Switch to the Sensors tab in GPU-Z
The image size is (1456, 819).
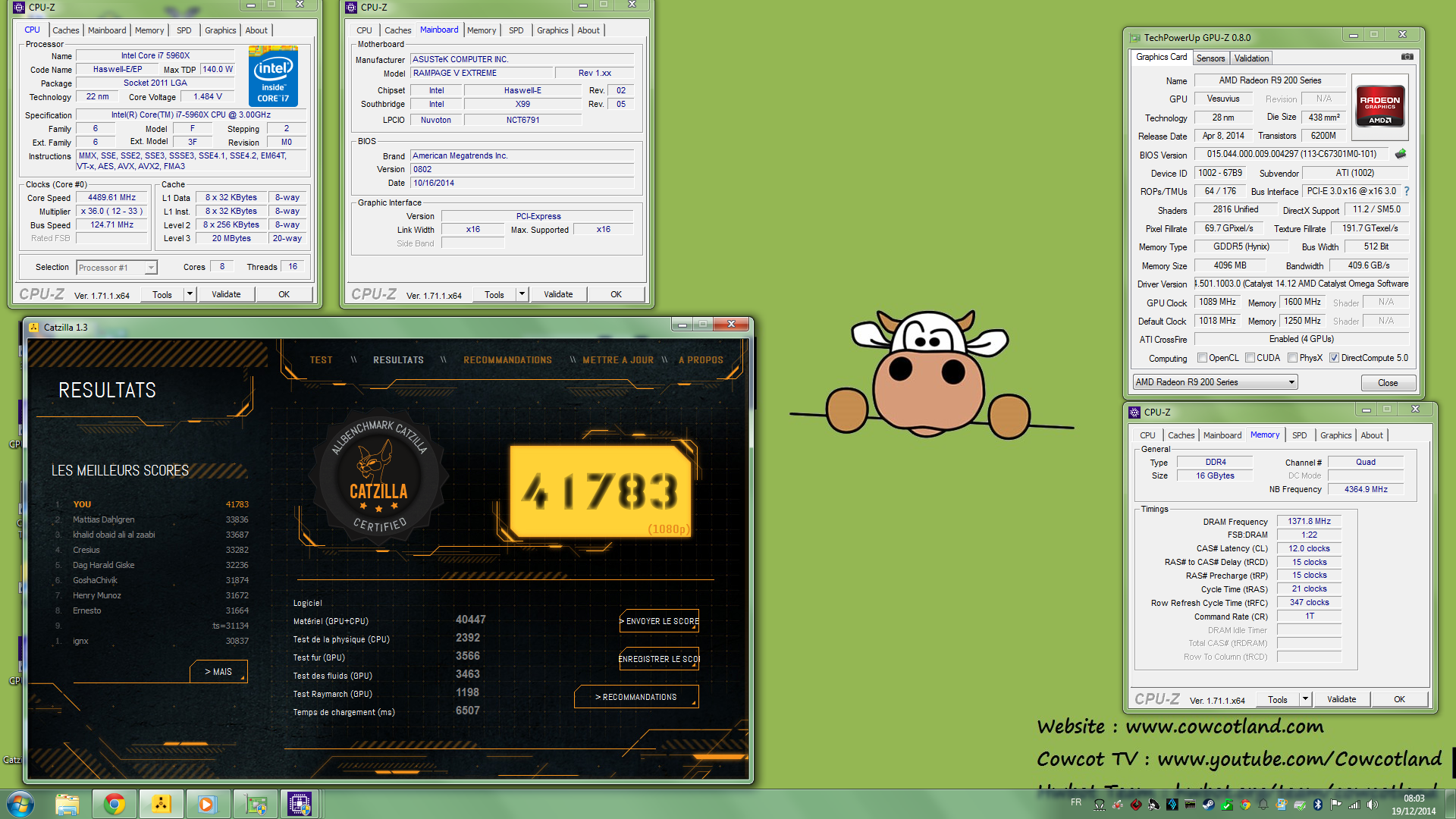click(x=1210, y=58)
